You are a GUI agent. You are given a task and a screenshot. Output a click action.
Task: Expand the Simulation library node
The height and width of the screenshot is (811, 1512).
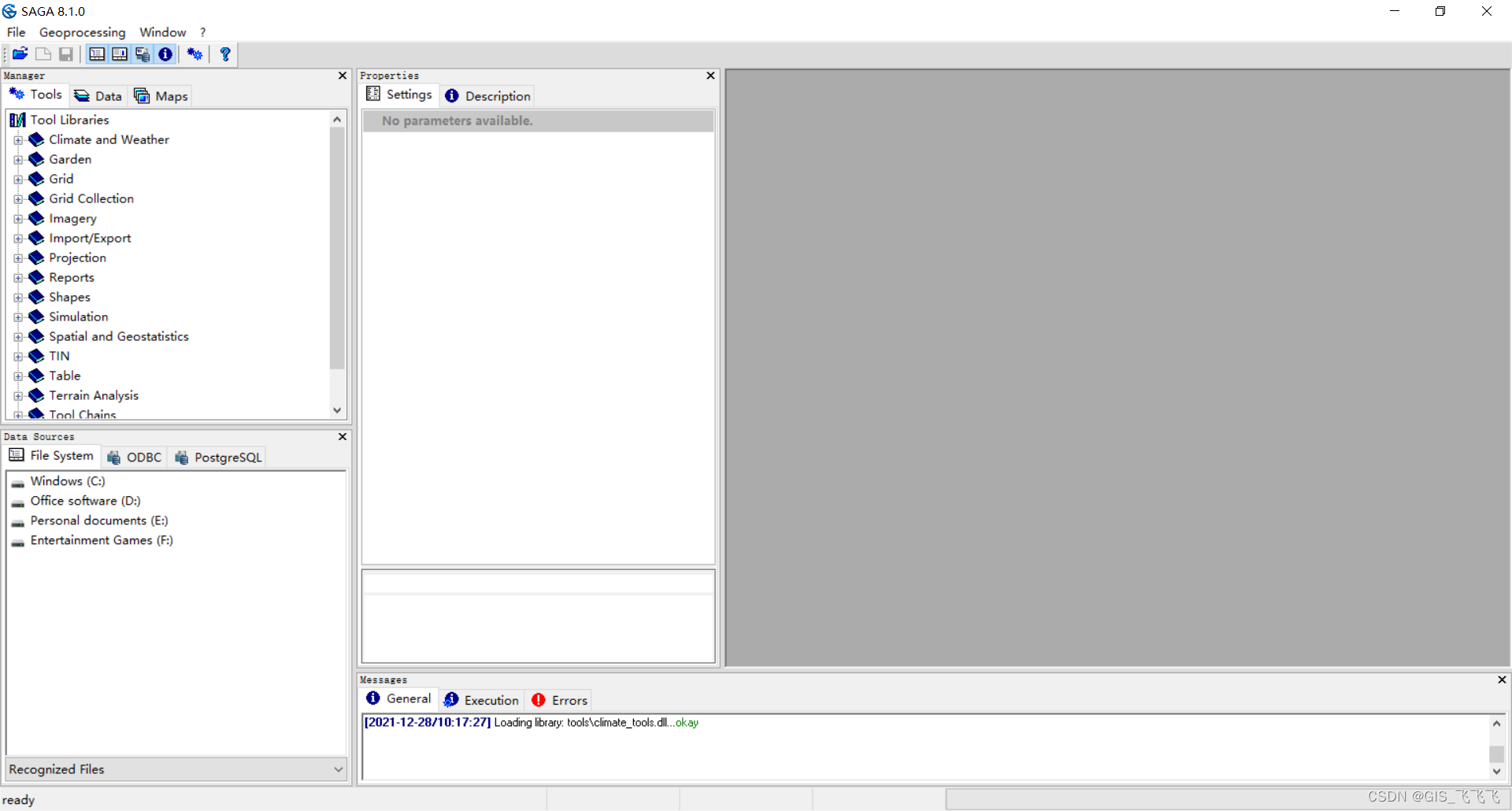[x=18, y=317]
